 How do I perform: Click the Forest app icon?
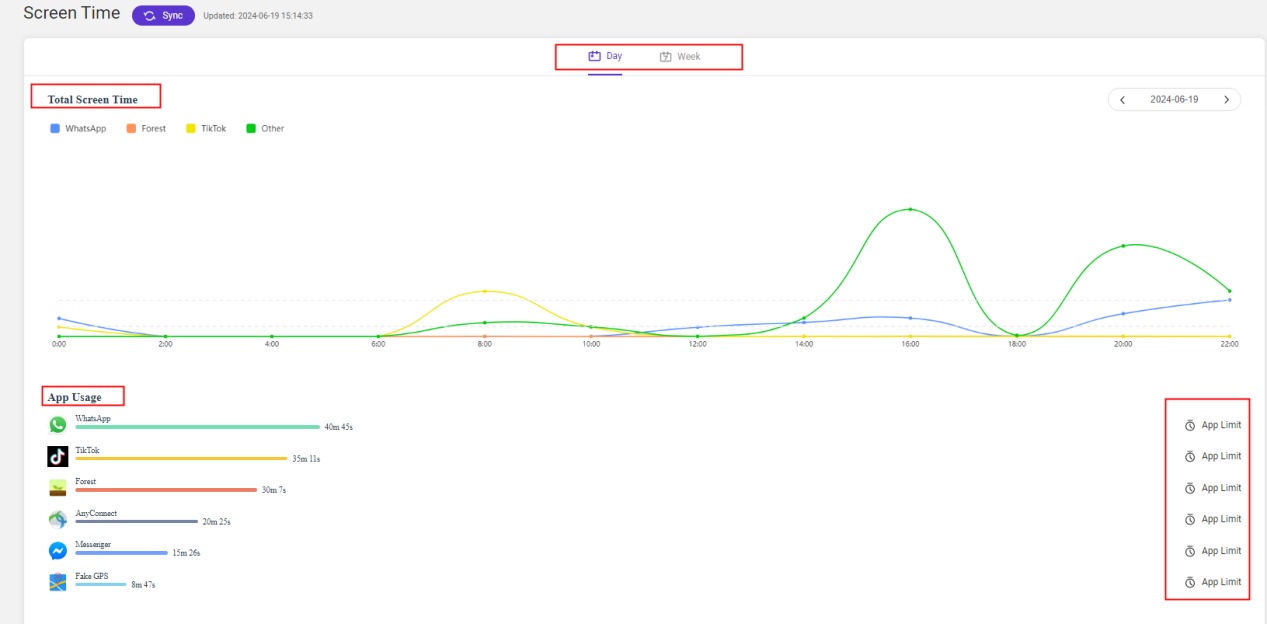point(57,488)
